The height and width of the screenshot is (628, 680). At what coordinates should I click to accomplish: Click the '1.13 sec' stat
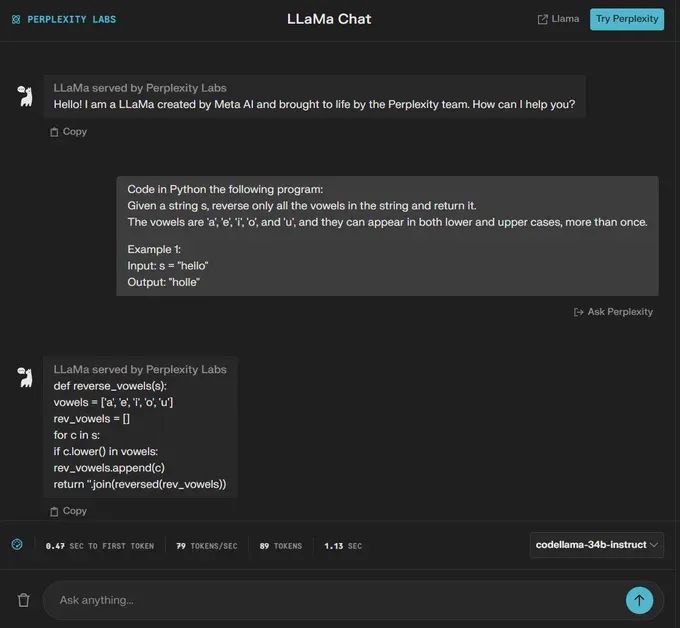(x=343, y=546)
